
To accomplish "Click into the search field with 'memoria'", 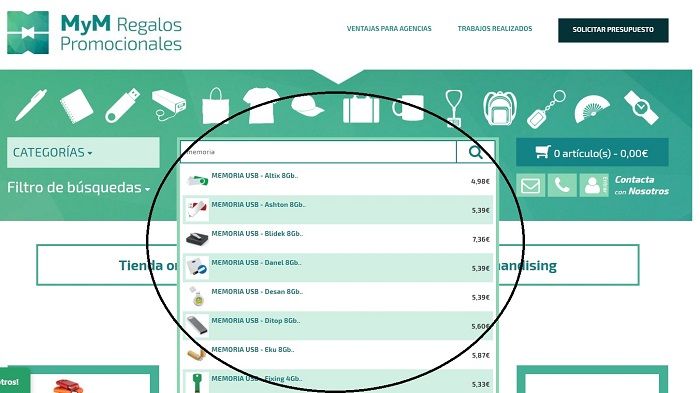I will pyautogui.click(x=318, y=152).
